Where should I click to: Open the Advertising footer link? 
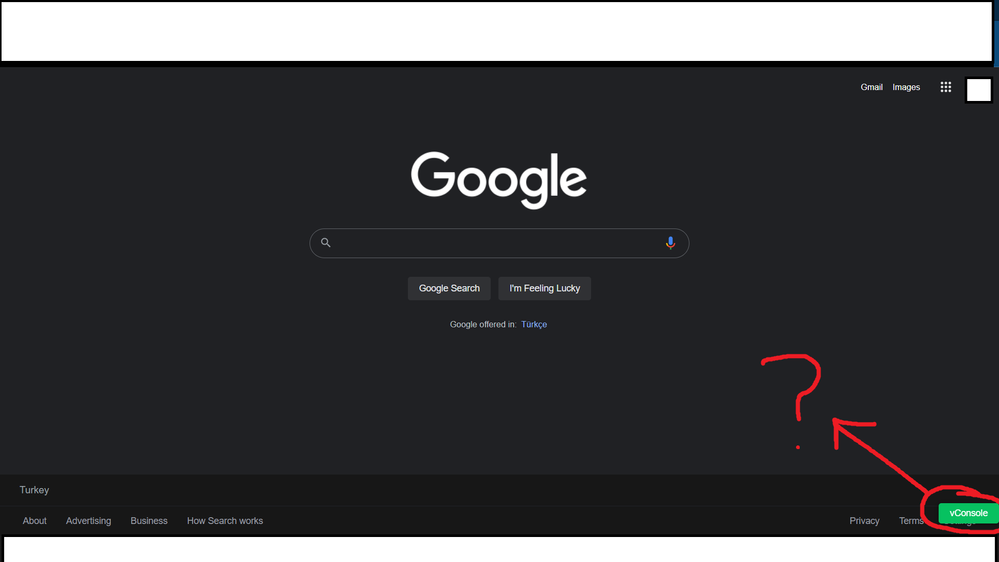click(89, 521)
